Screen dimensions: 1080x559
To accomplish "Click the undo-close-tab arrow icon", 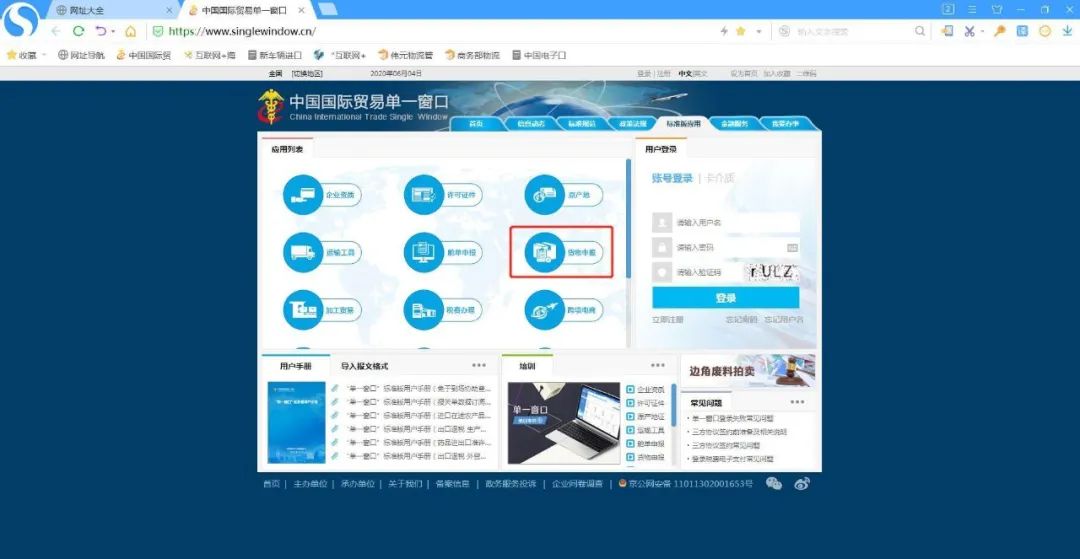I will [x=101, y=31].
